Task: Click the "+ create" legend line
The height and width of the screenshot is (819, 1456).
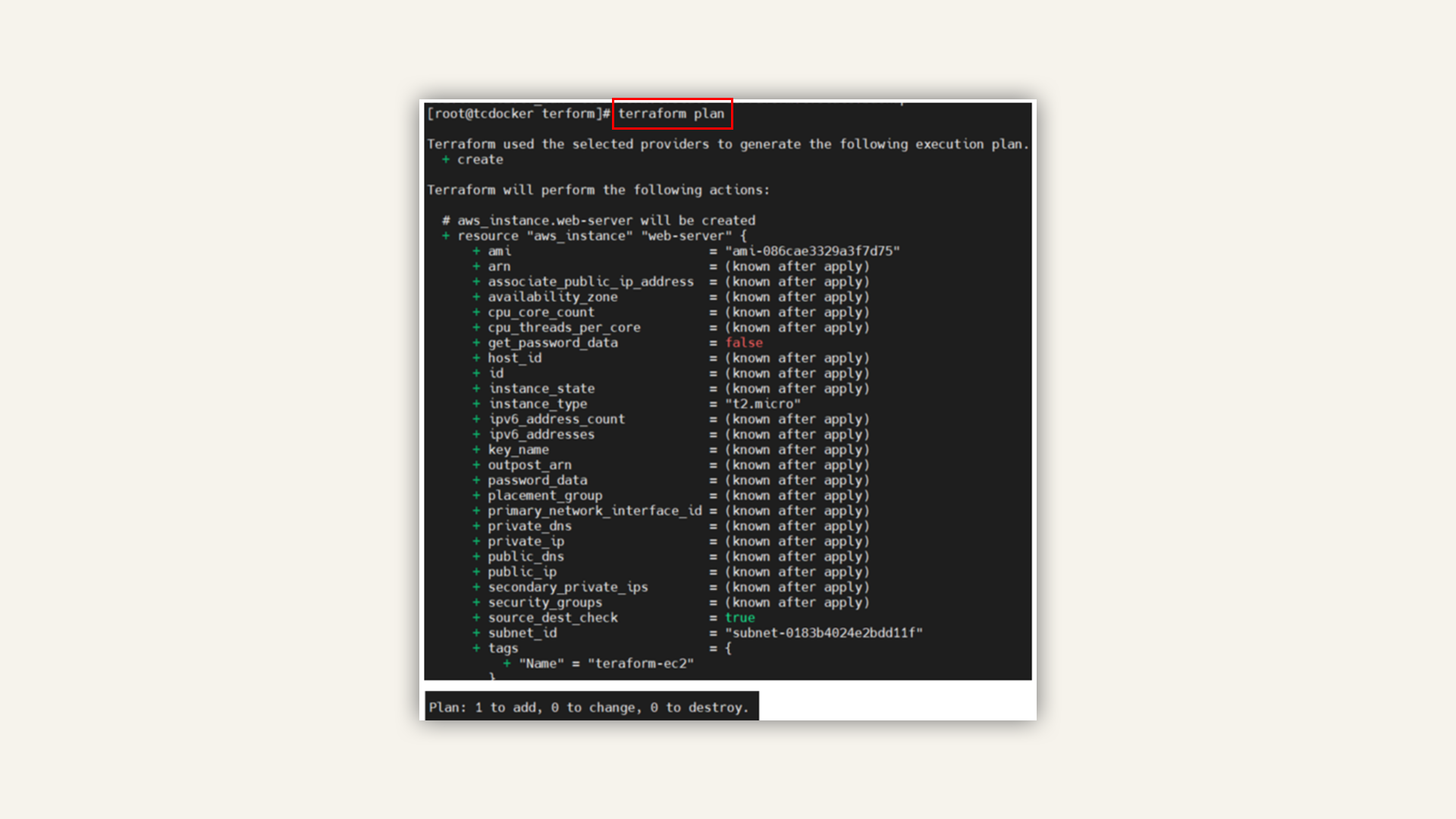Action: [472, 160]
